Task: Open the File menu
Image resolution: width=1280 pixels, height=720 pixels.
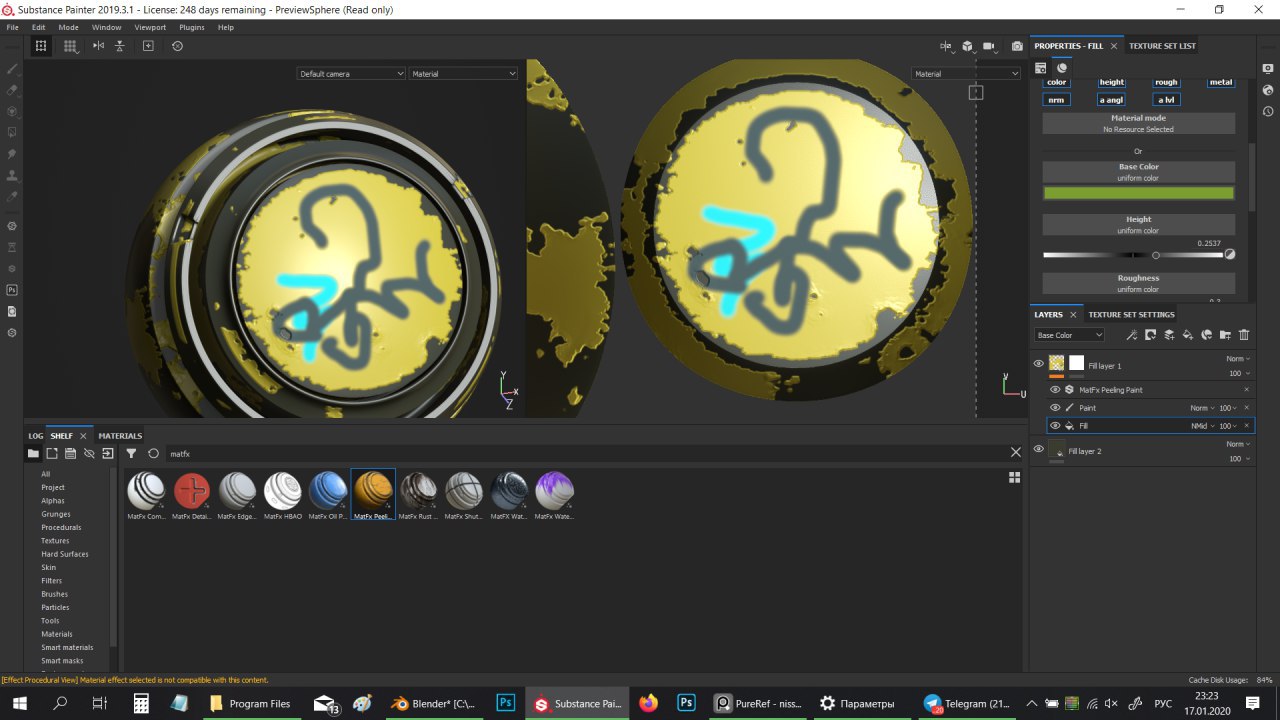Action: (12, 27)
